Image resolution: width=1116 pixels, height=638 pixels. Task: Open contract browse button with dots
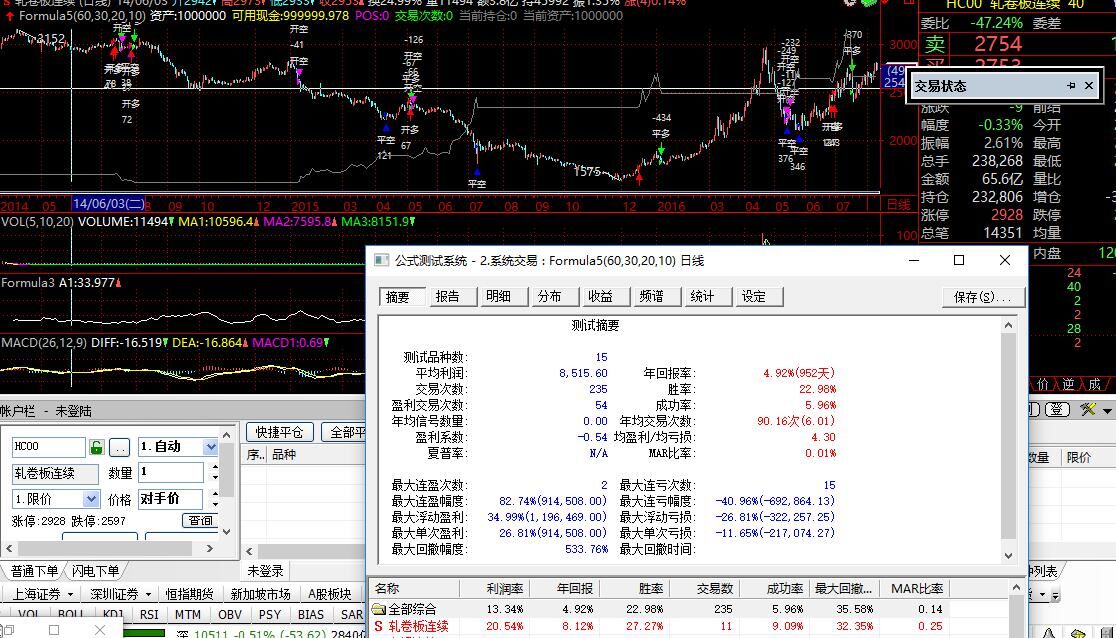tap(119, 447)
